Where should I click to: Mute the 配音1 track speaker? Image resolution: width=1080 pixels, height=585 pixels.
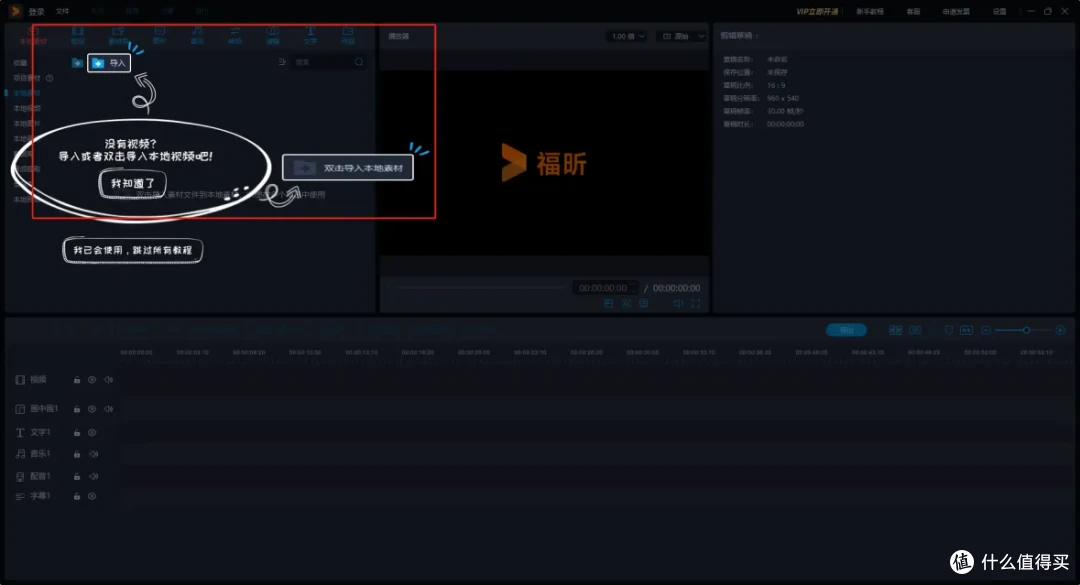click(94, 476)
